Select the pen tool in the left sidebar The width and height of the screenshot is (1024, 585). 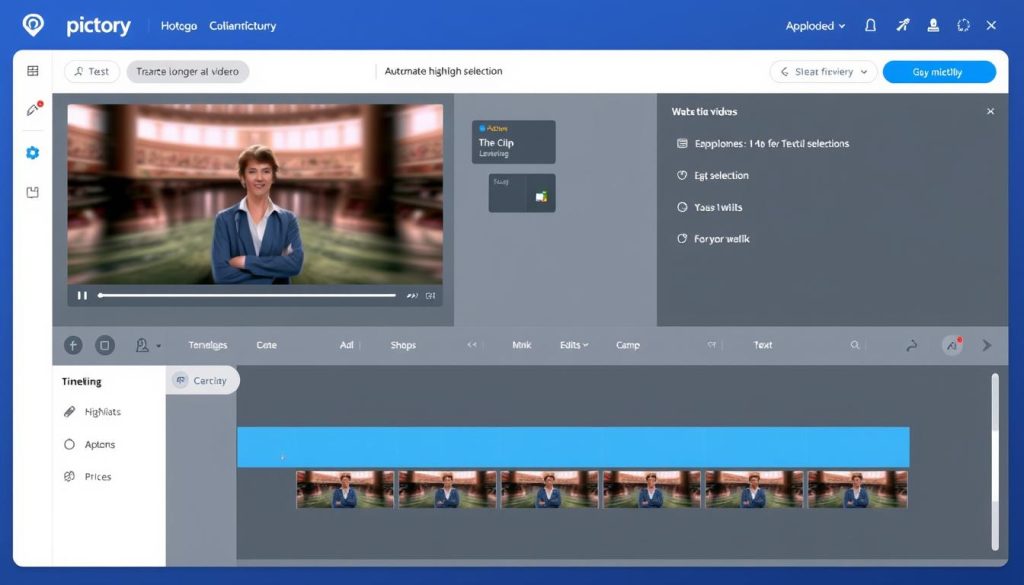click(x=33, y=108)
